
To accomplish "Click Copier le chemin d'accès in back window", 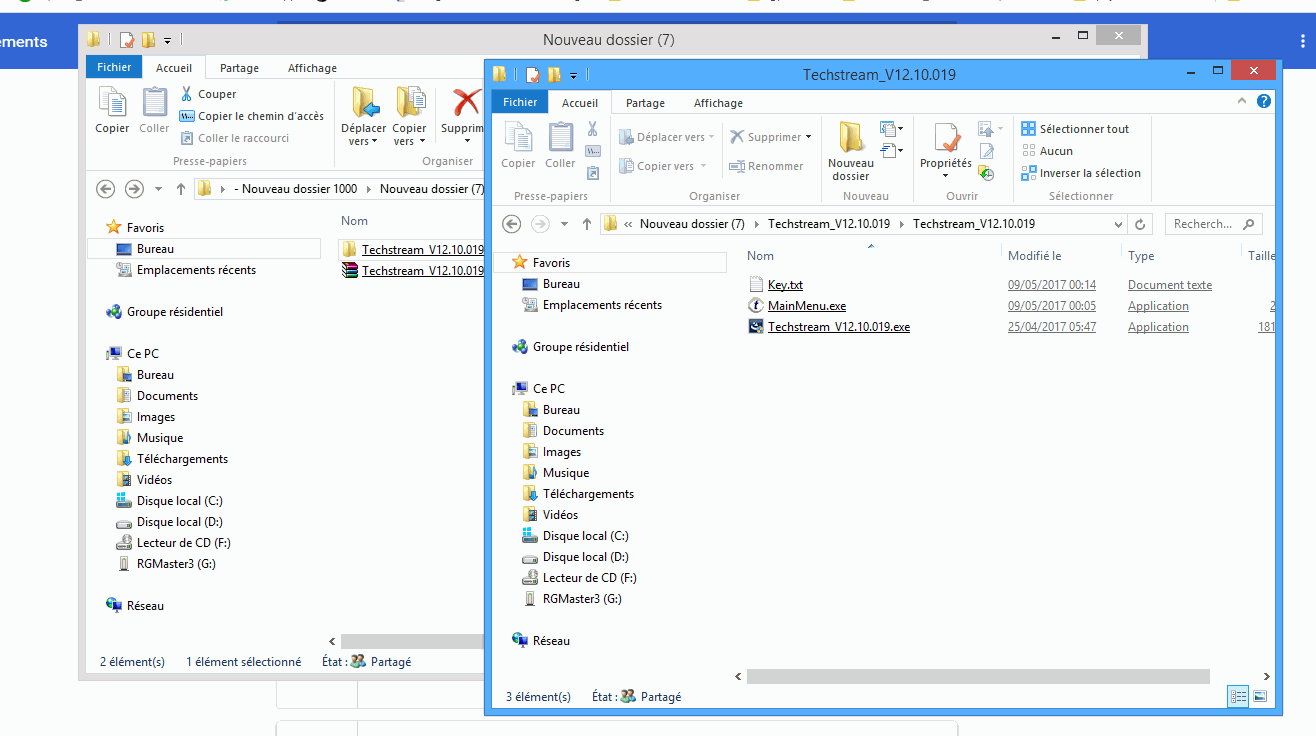I will tap(252, 116).
